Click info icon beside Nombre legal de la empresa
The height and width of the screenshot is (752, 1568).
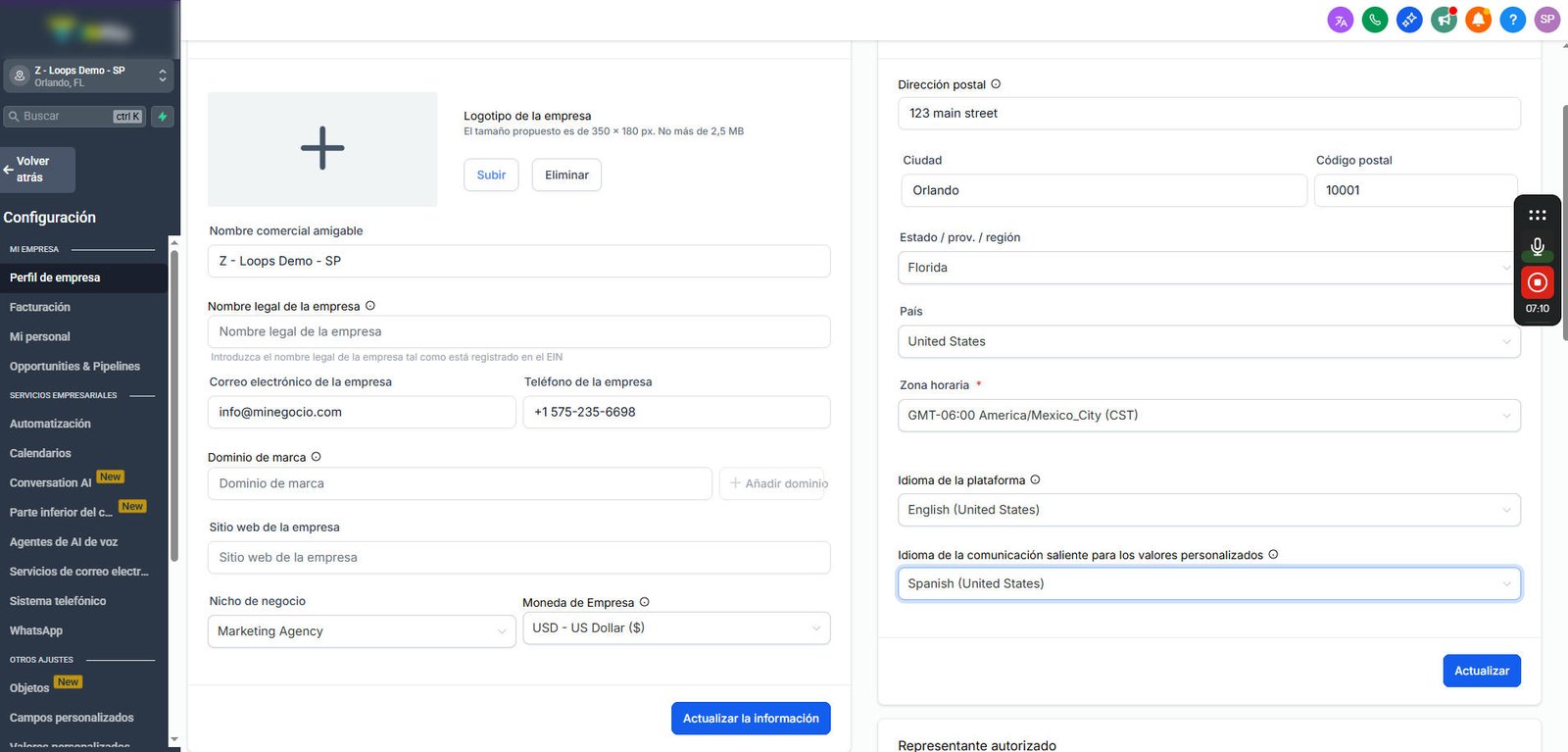[370, 306]
